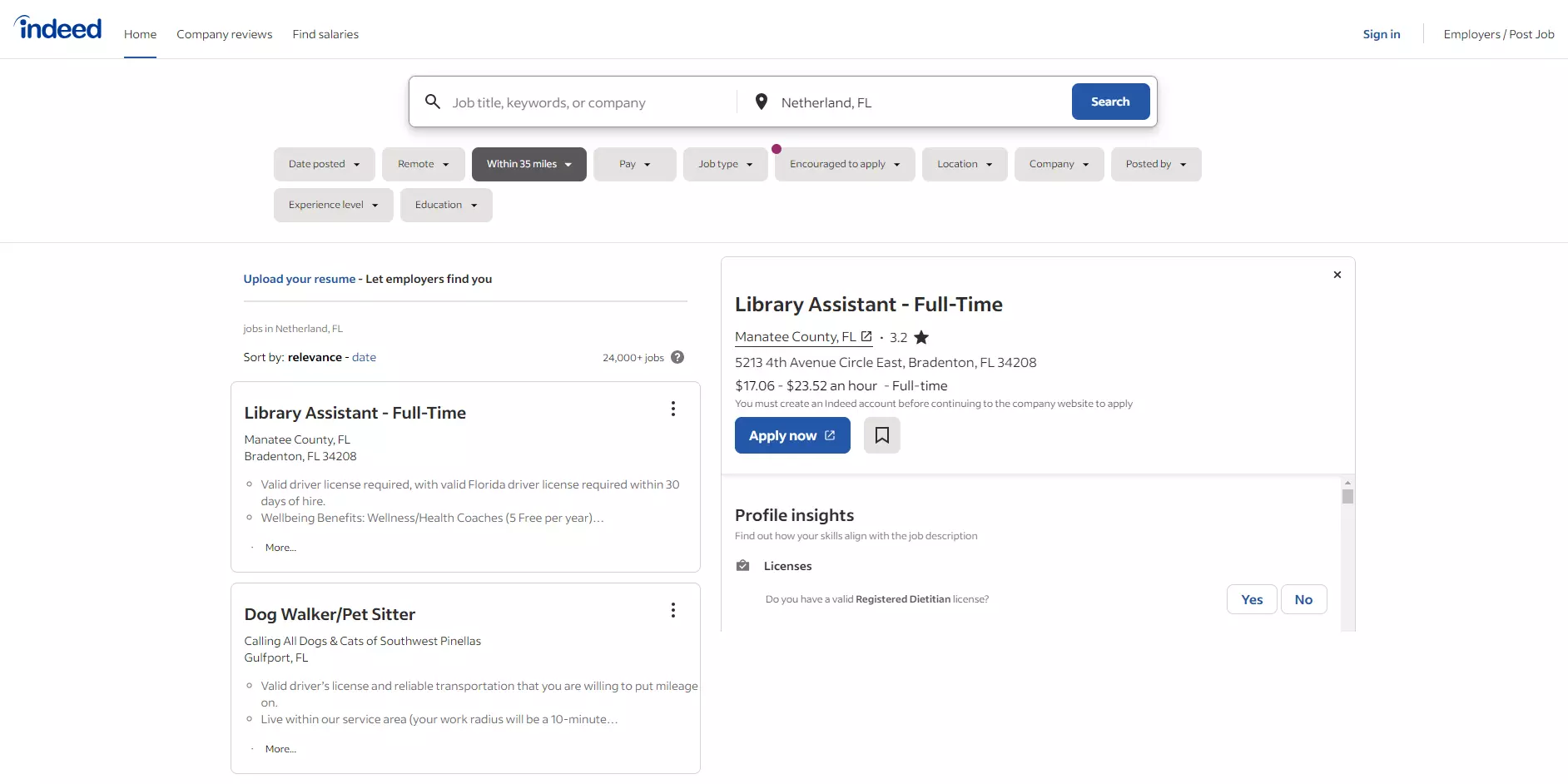The width and height of the screenshot is (1568, 784).
Task: Save job with the bookmark icon
Action: point(882,435)
